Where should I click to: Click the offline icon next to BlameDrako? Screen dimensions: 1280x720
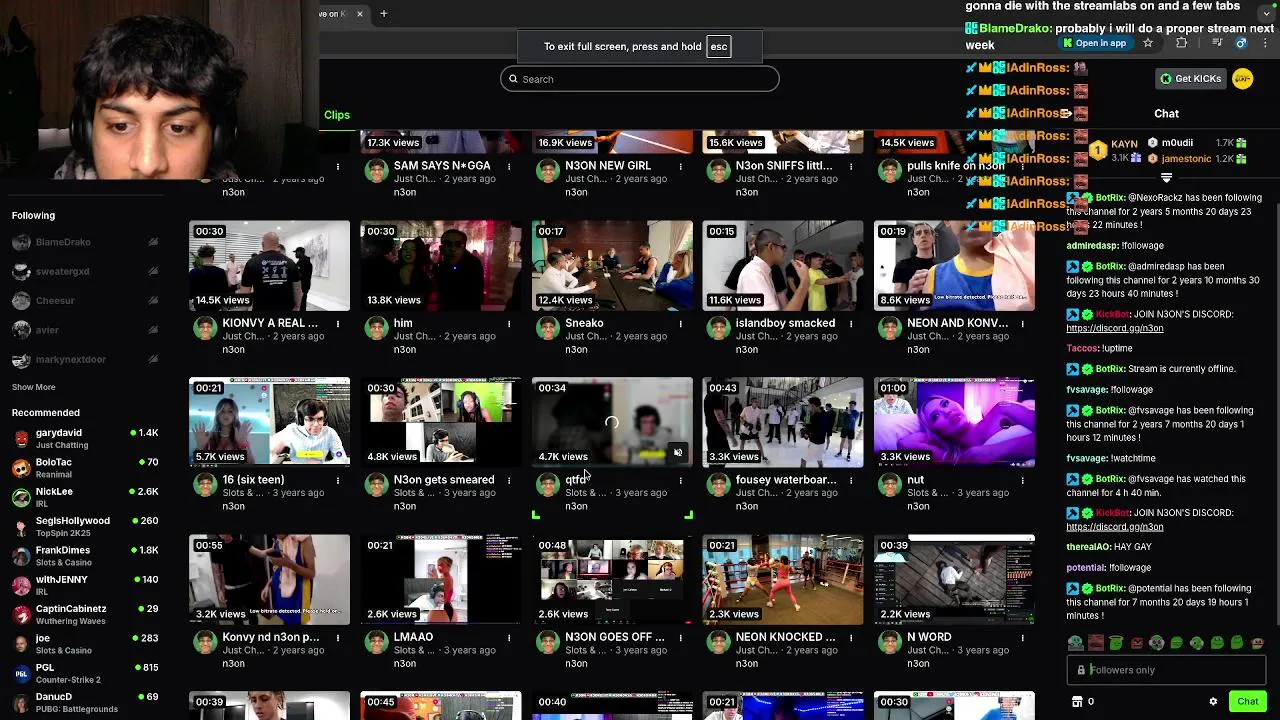(x=153, y=242)
